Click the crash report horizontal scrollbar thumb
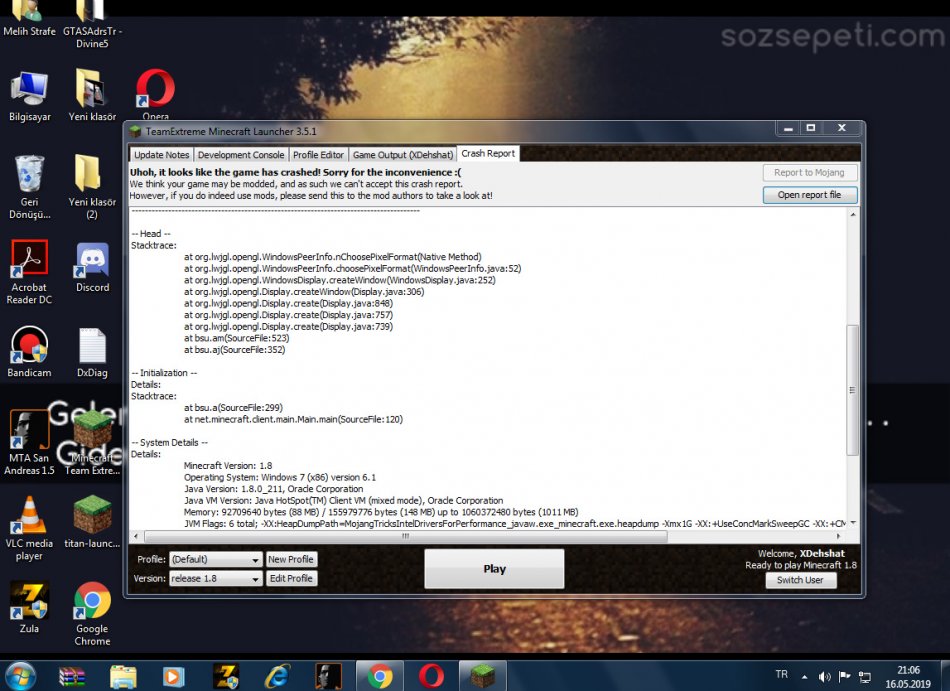Screen dimensions: 950x691 pos(405,536)
